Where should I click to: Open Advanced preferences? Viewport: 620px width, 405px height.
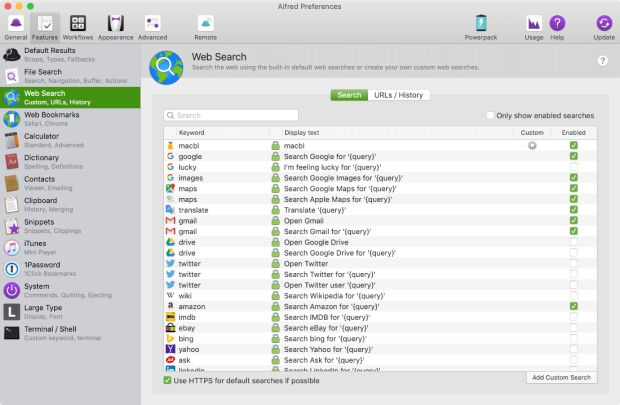(x=153, y=28)
